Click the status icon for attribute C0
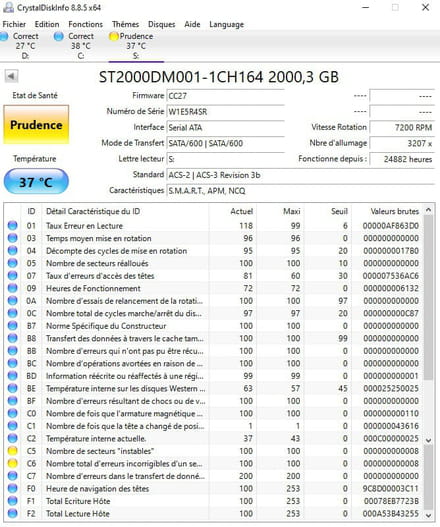The width and height of the screenshot is (440, 527). click(12, 413)
